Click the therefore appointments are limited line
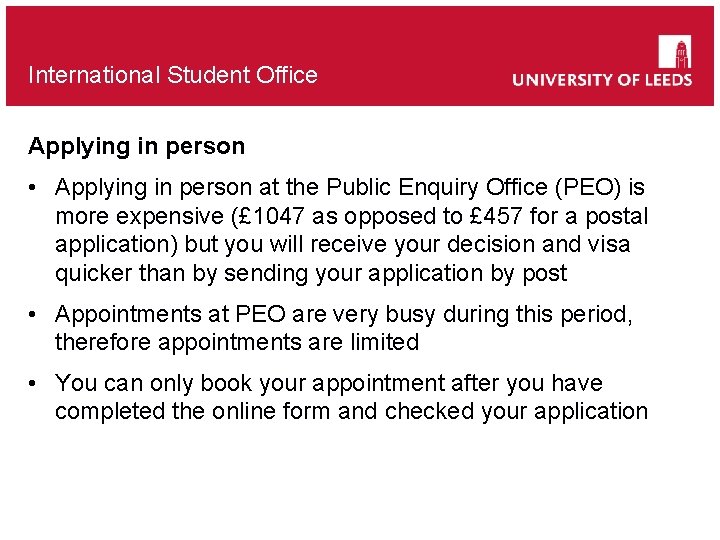Screen dimensions: 720x540 tap(237, 342)
